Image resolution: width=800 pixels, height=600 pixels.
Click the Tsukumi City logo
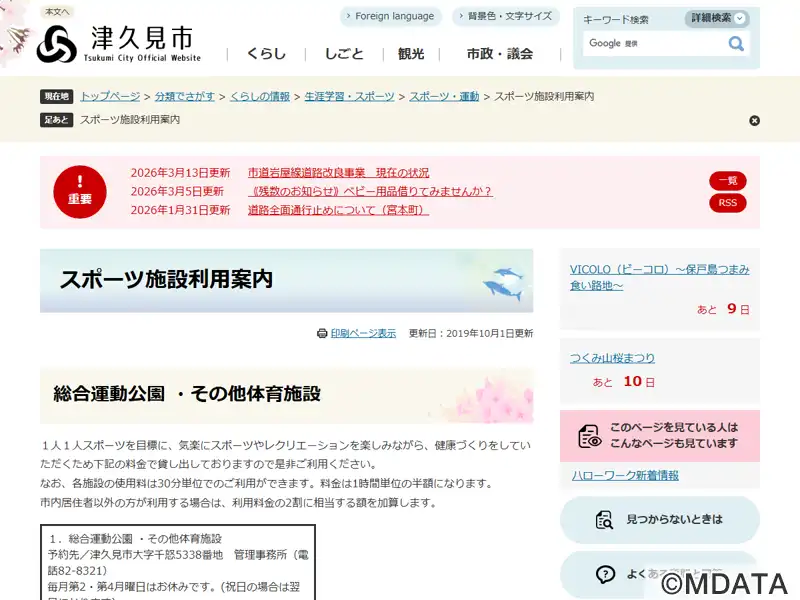[x=118, y=44]
